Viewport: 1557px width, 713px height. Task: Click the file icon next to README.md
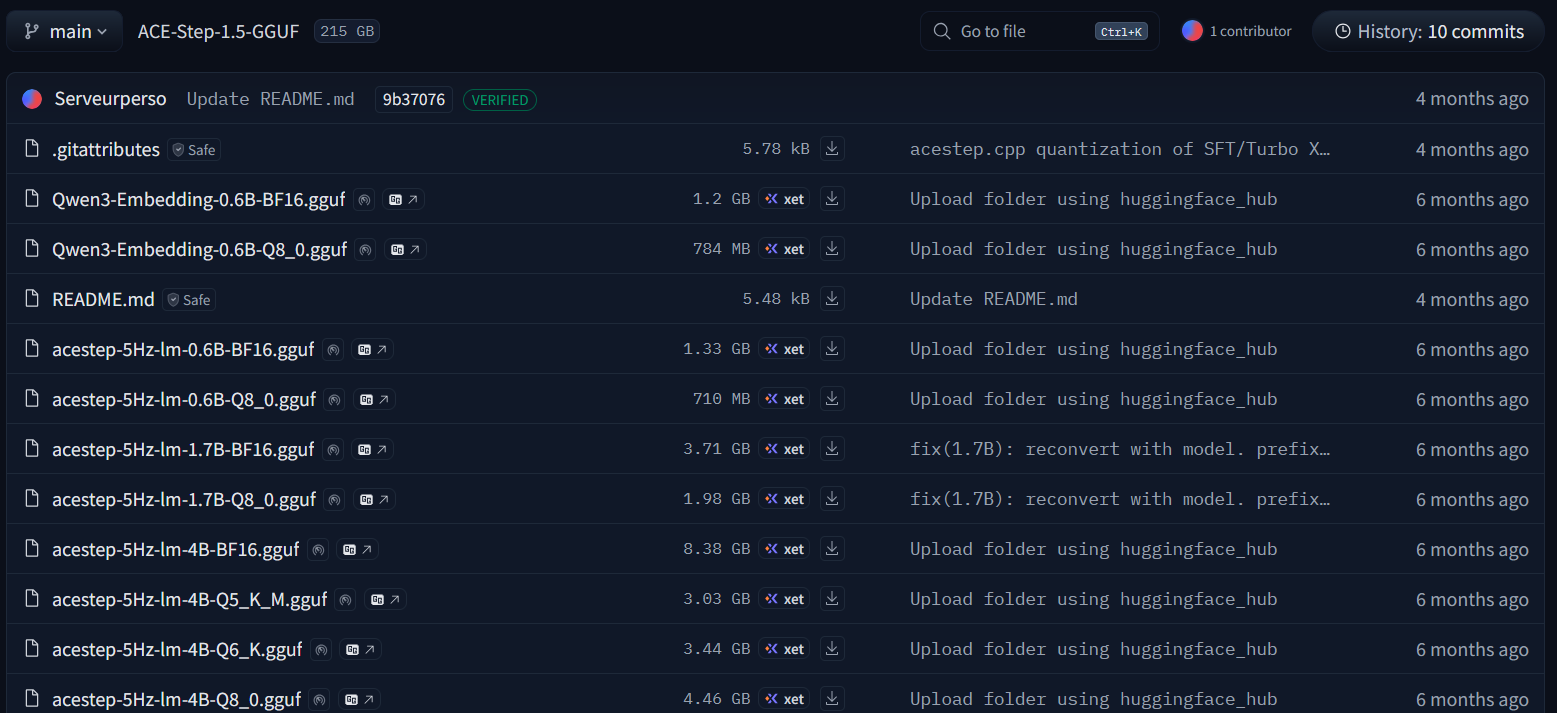(x=32, y=299)
